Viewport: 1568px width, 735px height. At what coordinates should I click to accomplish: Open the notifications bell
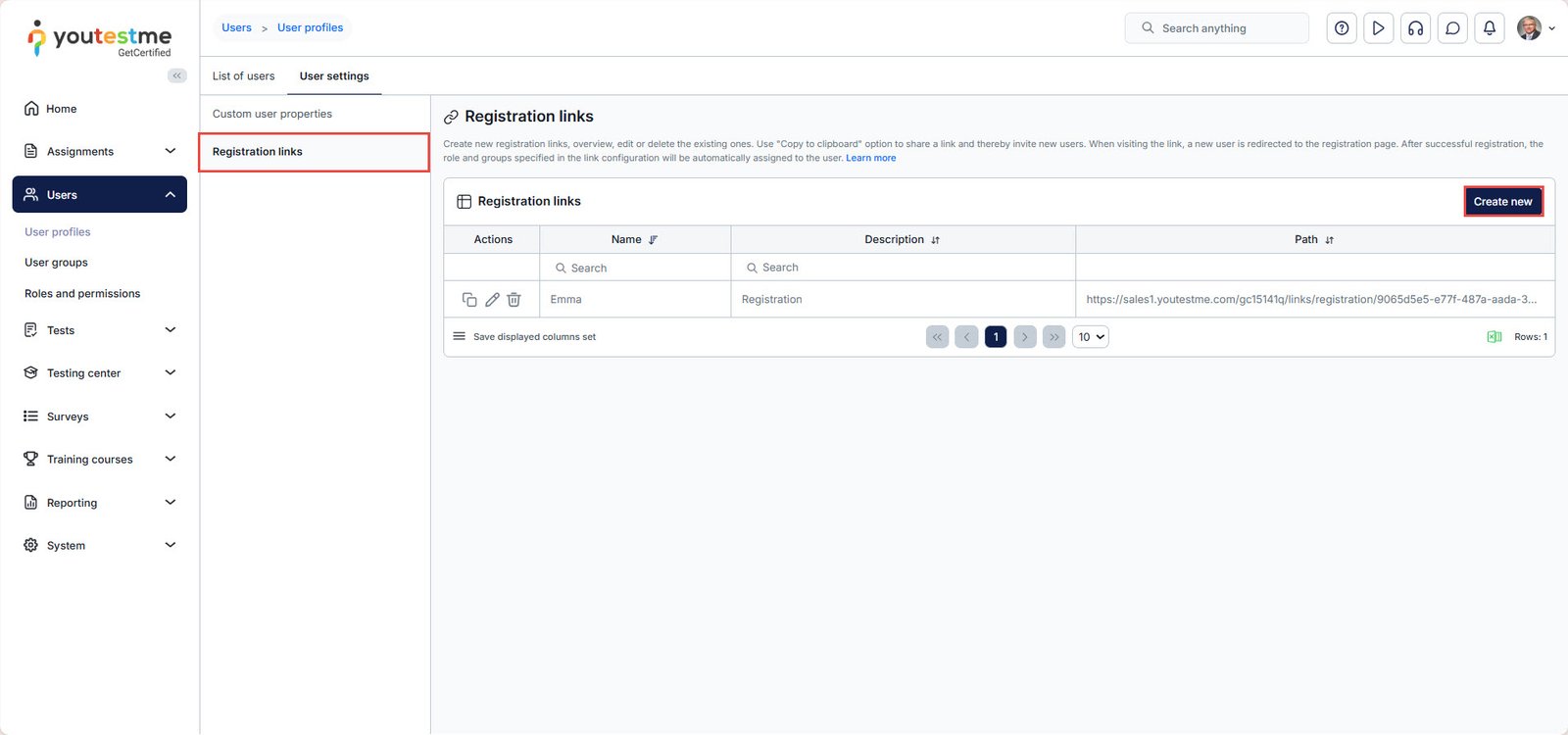point(1489,28)
